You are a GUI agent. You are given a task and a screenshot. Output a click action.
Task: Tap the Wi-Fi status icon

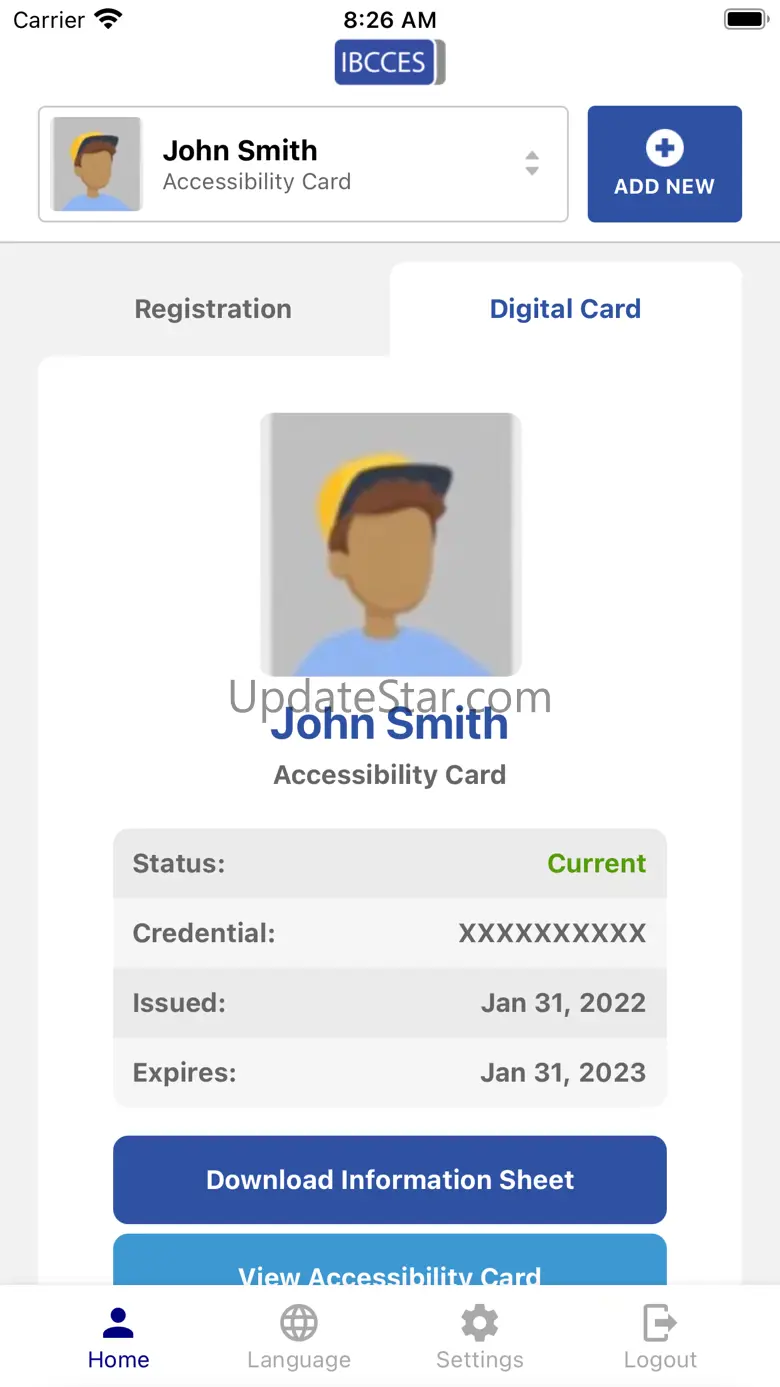point(107,19)
